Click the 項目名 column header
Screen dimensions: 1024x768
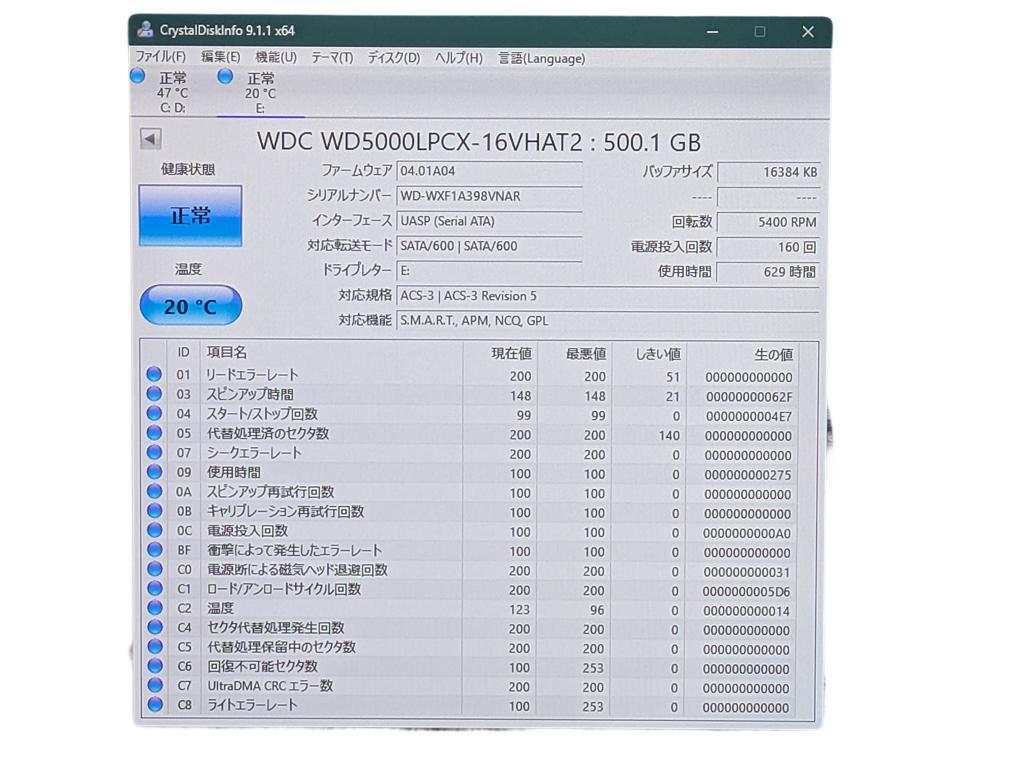tap(331, 353)
